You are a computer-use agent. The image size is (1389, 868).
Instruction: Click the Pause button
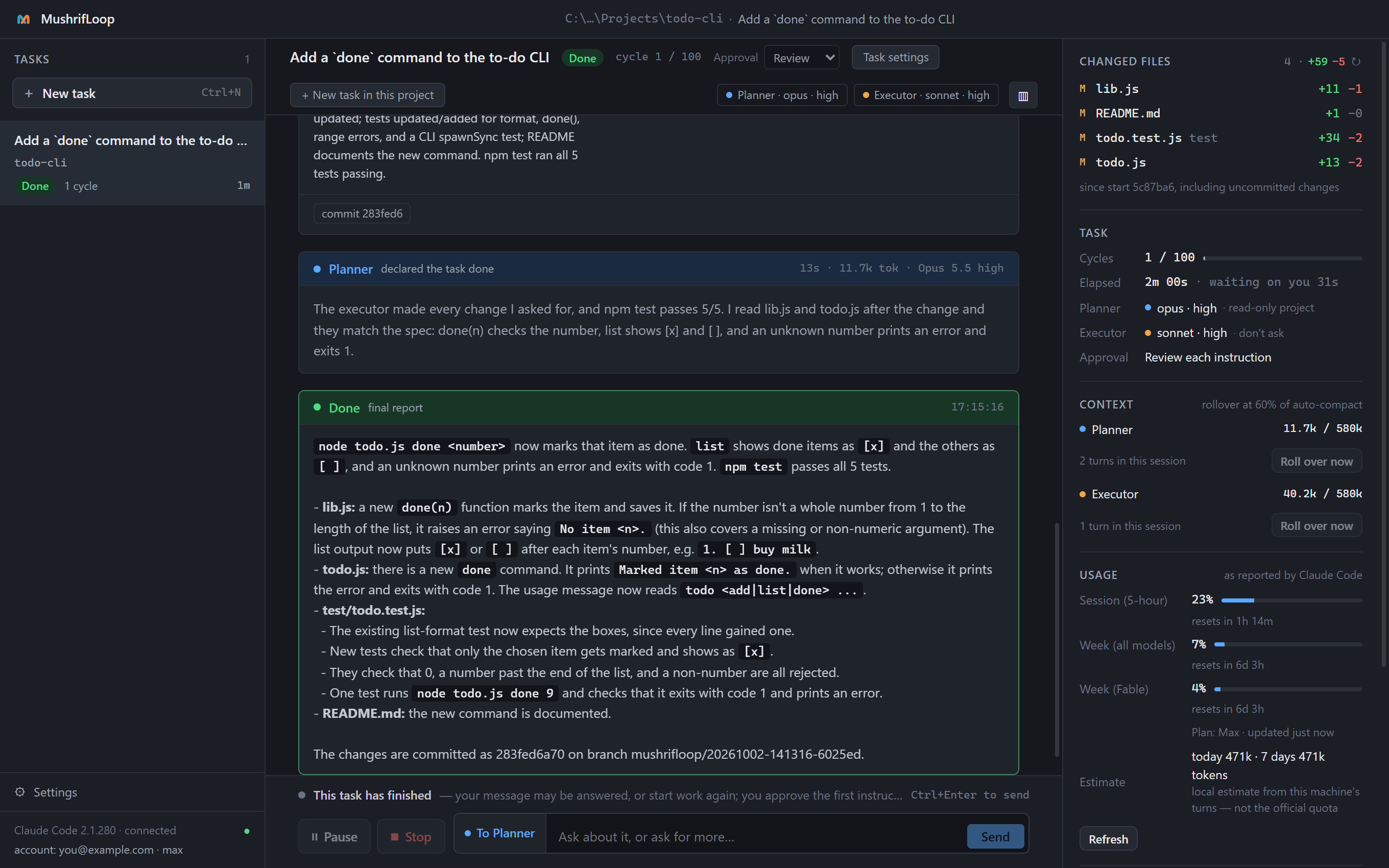click(334, 836)
